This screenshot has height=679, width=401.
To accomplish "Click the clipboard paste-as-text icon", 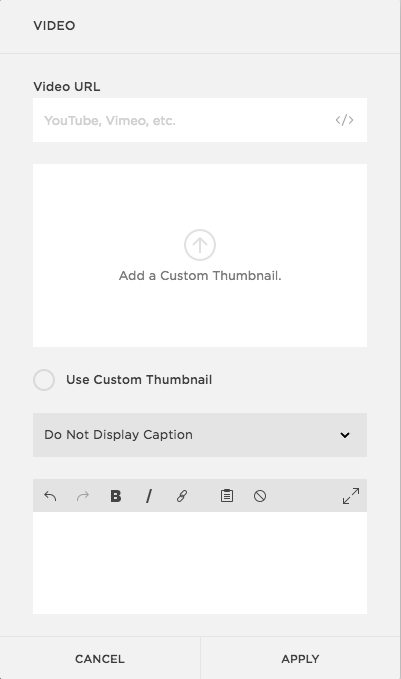I will pos(227,496).
